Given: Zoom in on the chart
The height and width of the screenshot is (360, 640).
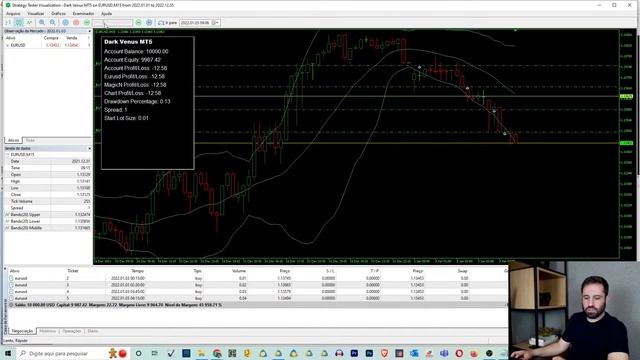Looking at the screenshot, I should click(x=42, y=22).
